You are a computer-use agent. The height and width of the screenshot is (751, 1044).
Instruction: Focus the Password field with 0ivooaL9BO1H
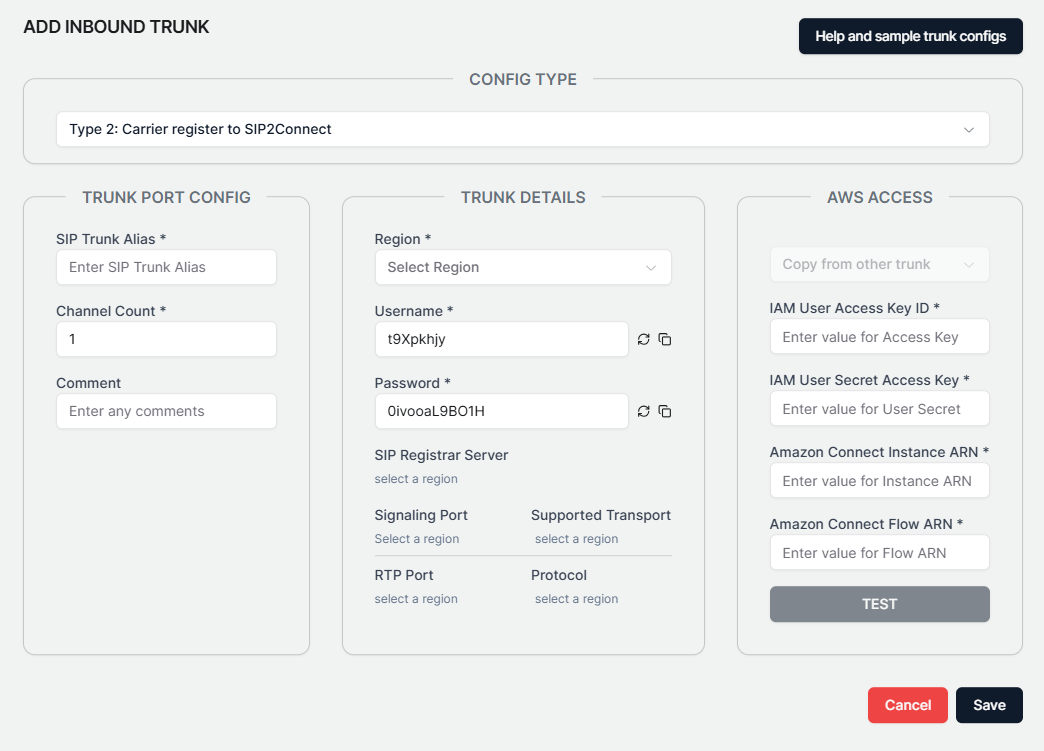[501, 411]
